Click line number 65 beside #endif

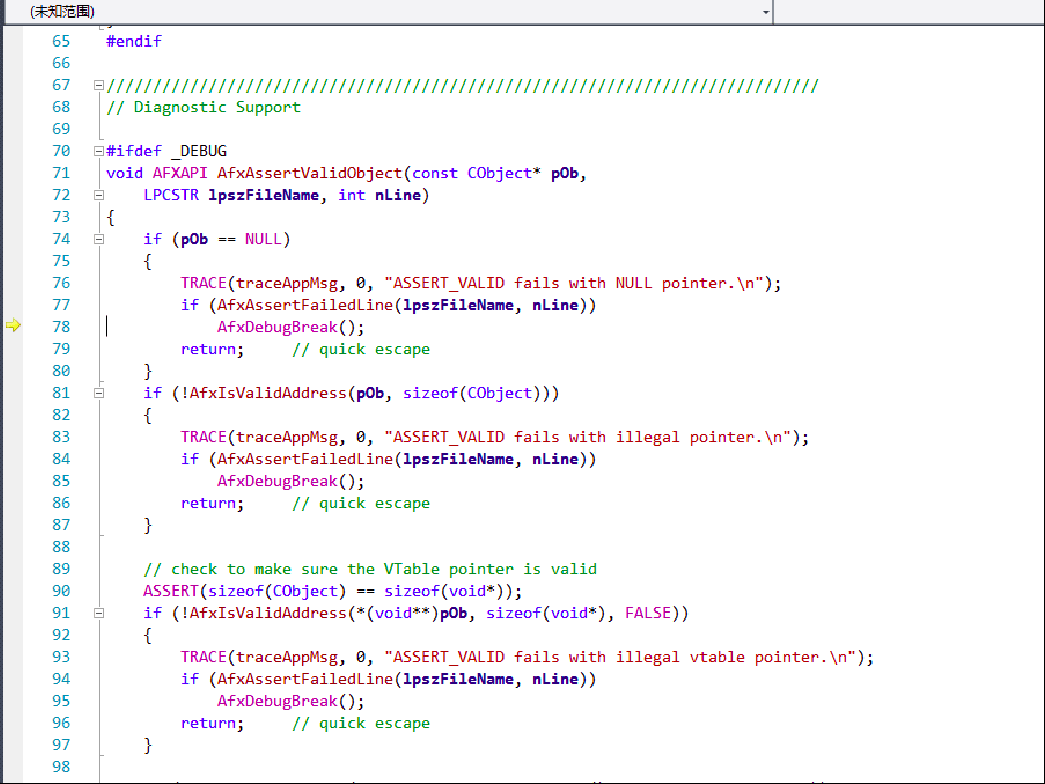pyautogui.click(x=60, y=41)
